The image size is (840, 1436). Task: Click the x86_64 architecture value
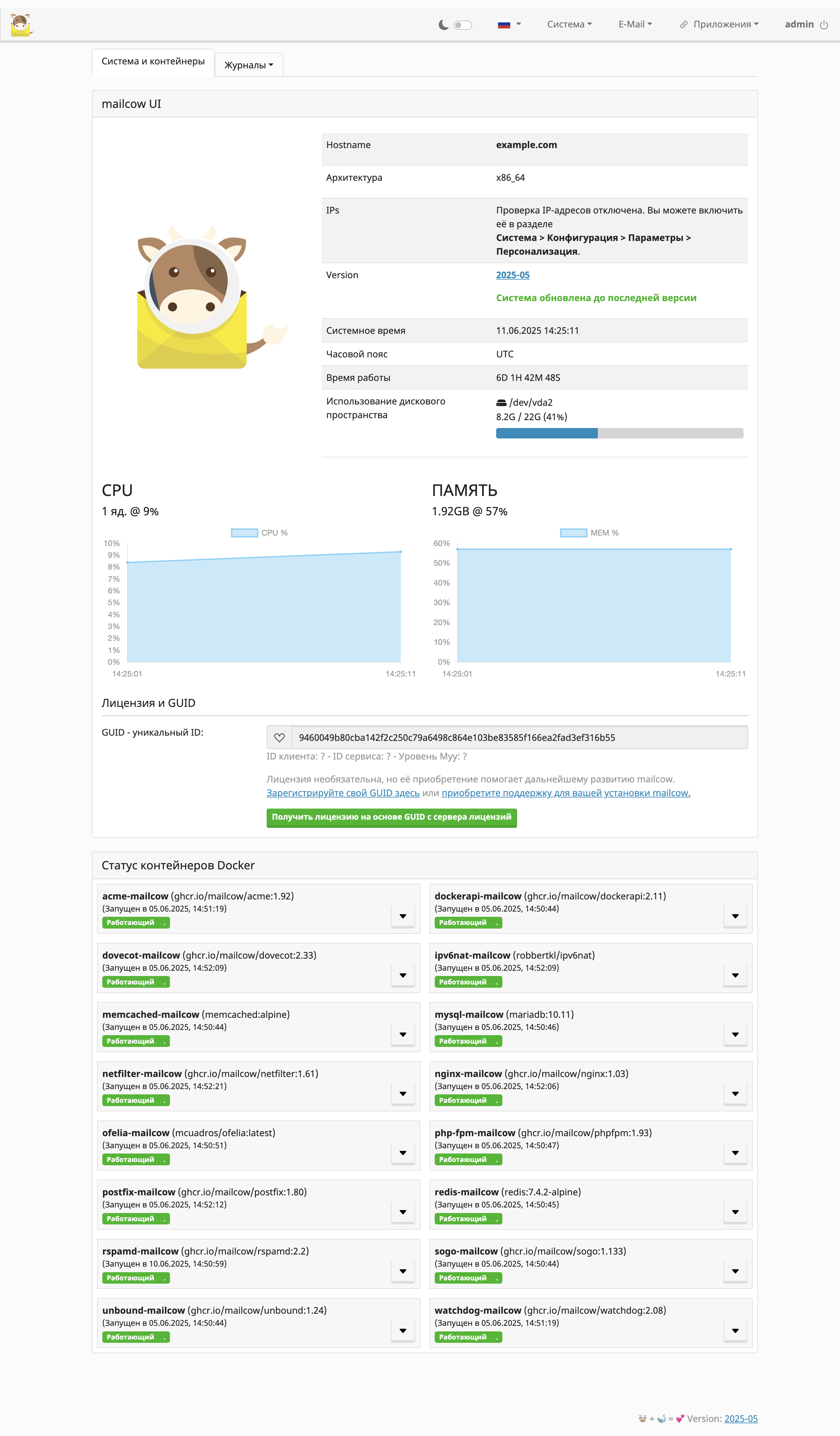tap(510, 178)
